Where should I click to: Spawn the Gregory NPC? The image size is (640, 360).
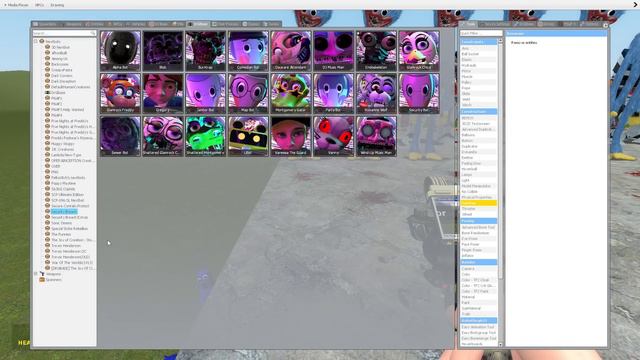pyautogui.click(x=163, y=93)
